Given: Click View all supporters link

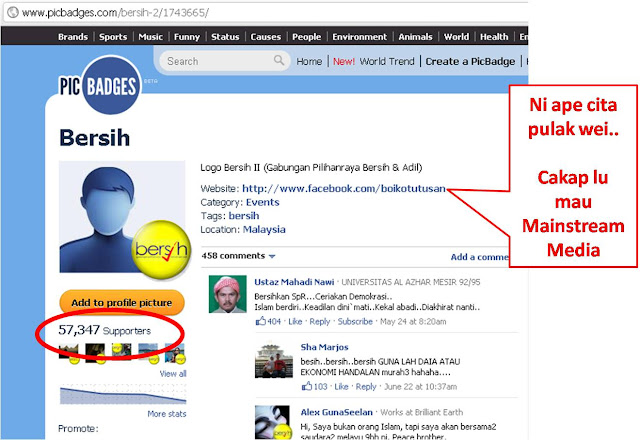Looking at the screenshot, I should pos(173,373).
